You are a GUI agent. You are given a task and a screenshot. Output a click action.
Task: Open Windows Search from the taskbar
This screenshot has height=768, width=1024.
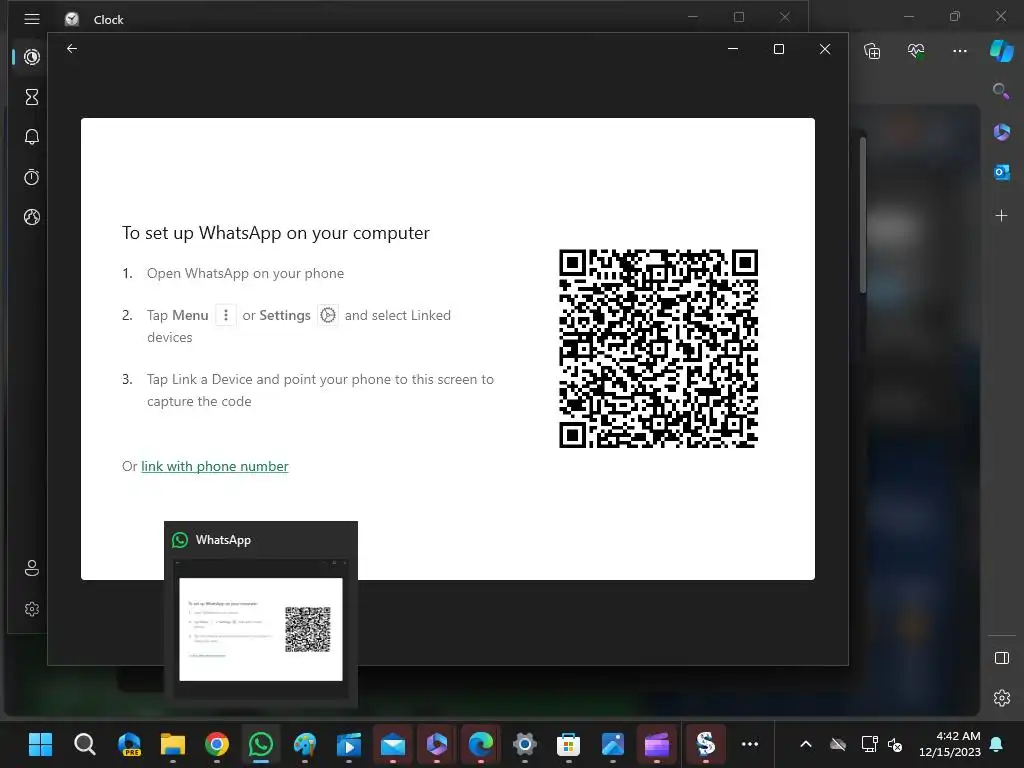pos(84,744)
